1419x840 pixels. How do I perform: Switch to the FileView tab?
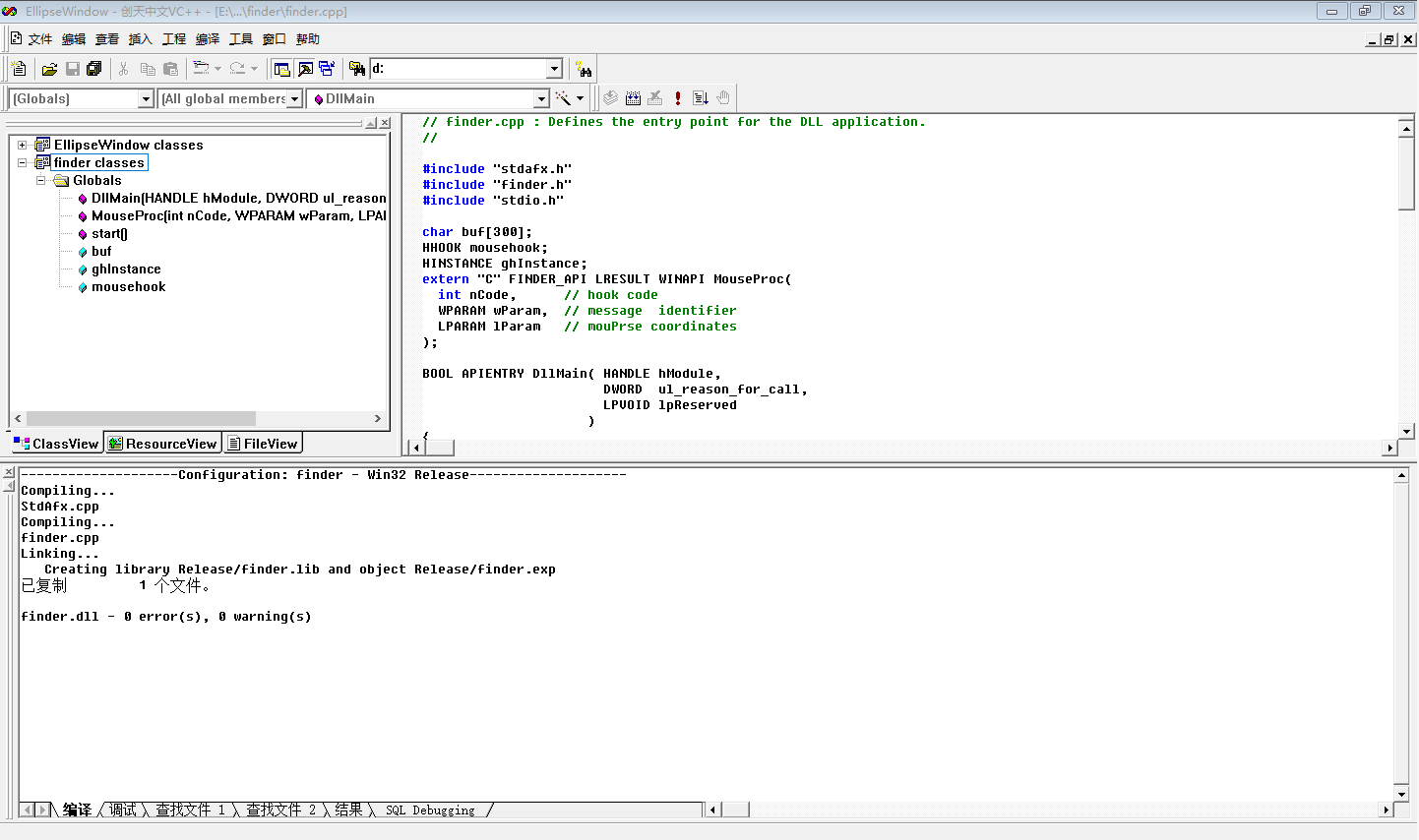[263, 444]
